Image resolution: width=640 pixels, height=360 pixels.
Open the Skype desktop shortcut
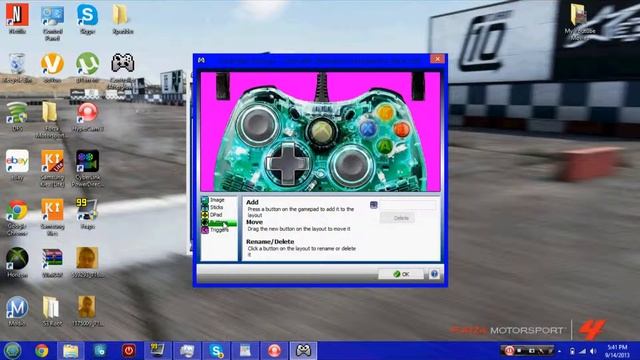[87, 19]
